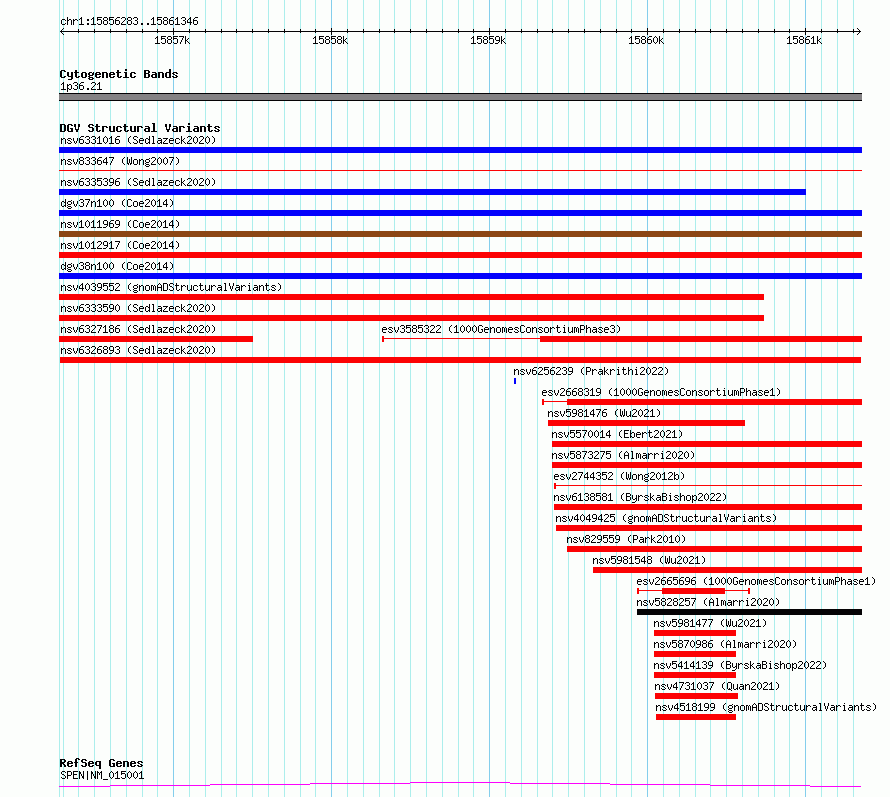Select the nsv6333590 (Sedlazeck2020) label
The width and height of the screenshot is (890, 797).
coord(138,308)
